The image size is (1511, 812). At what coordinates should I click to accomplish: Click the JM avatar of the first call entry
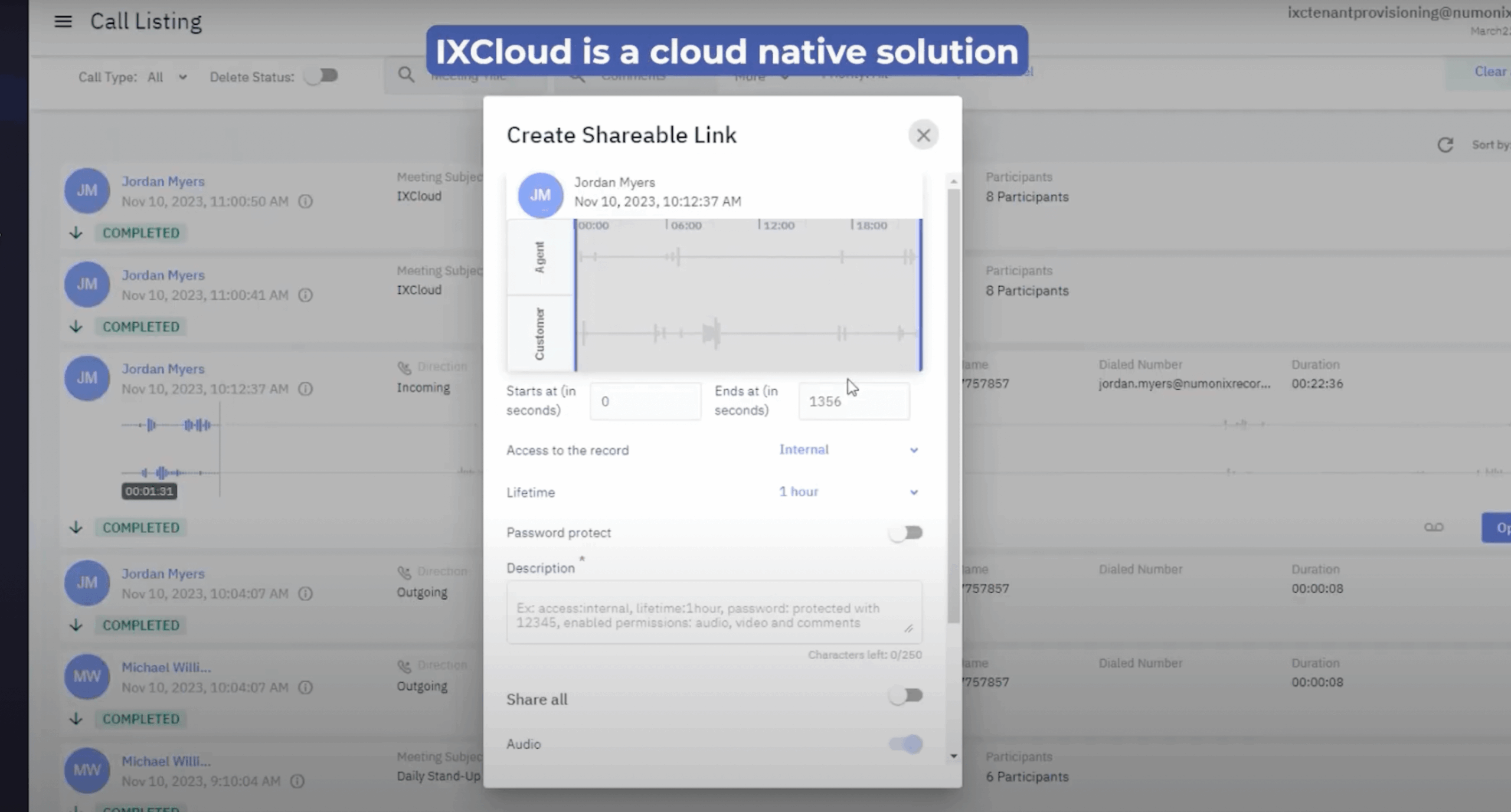pos(87,191)
